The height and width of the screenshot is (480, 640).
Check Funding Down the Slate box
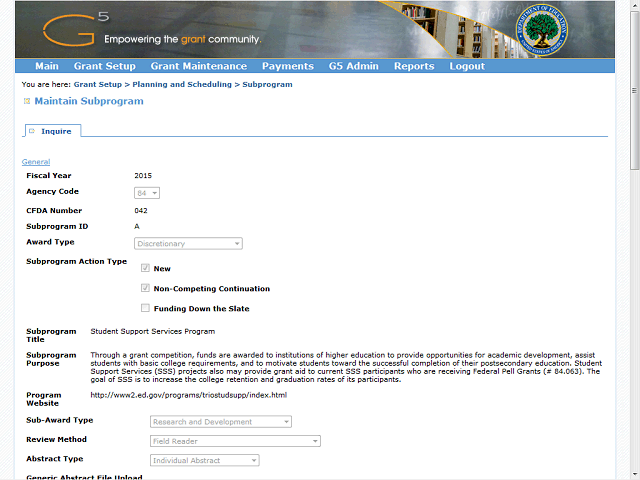(x=145, y=308)
